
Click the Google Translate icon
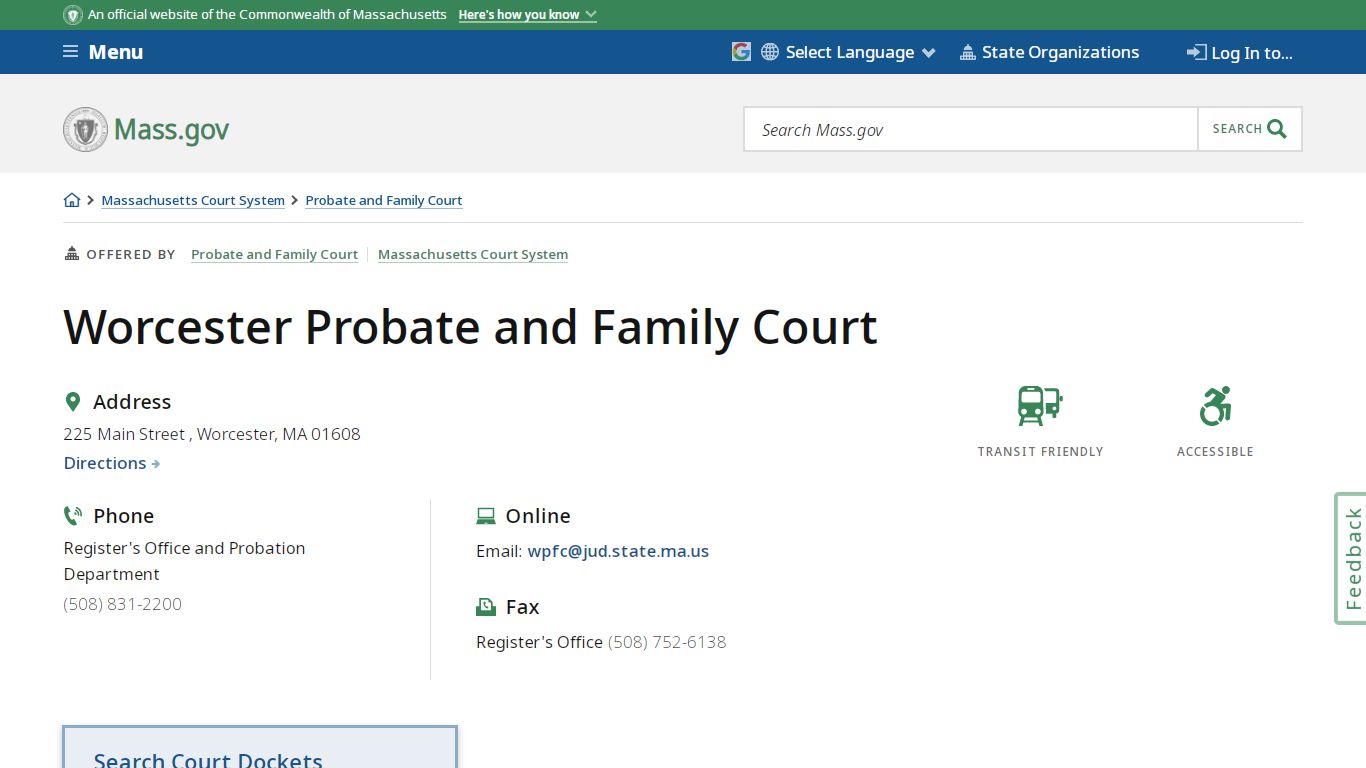tap(741, 52)
